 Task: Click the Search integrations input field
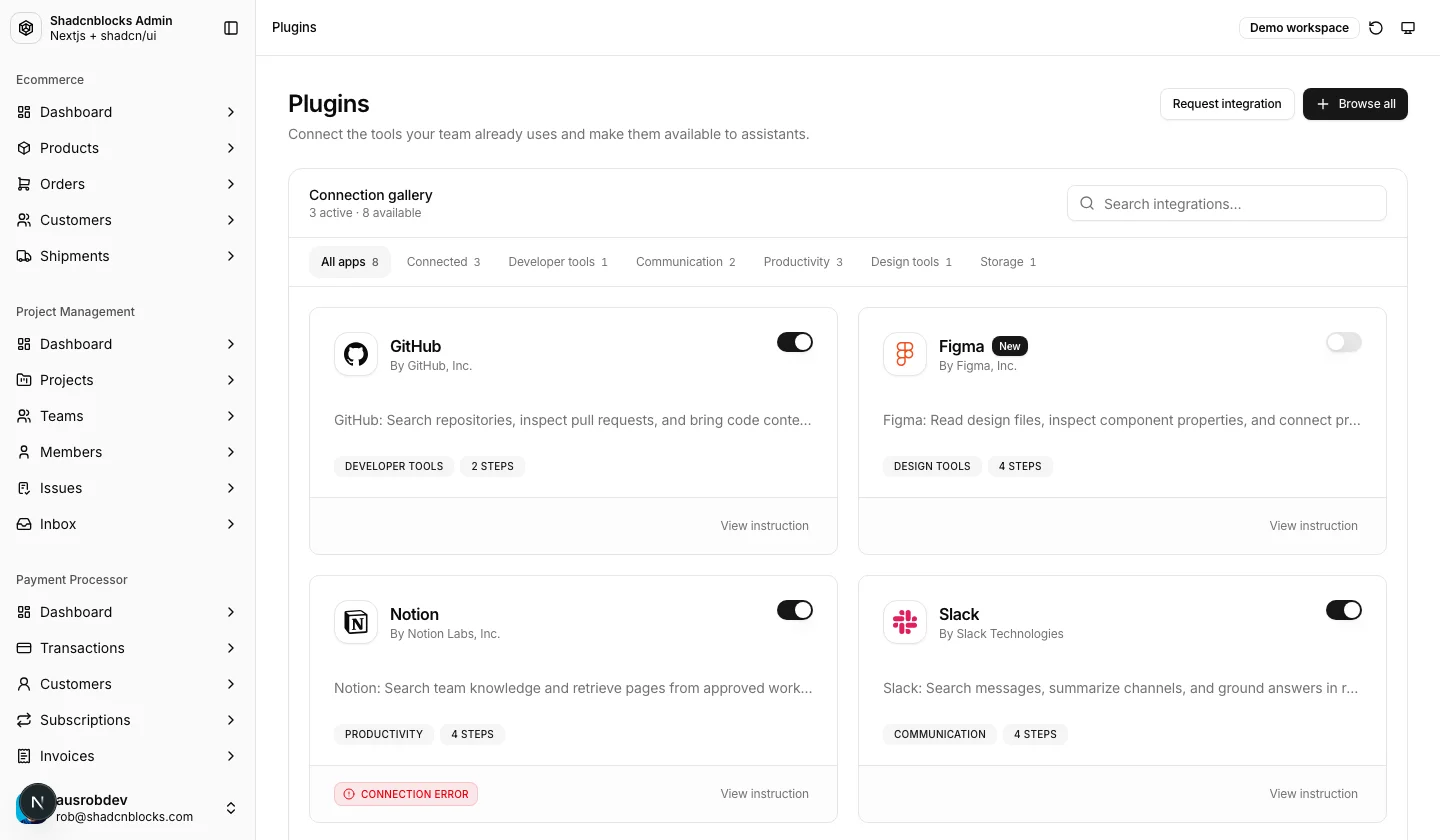pos(1227,203)
